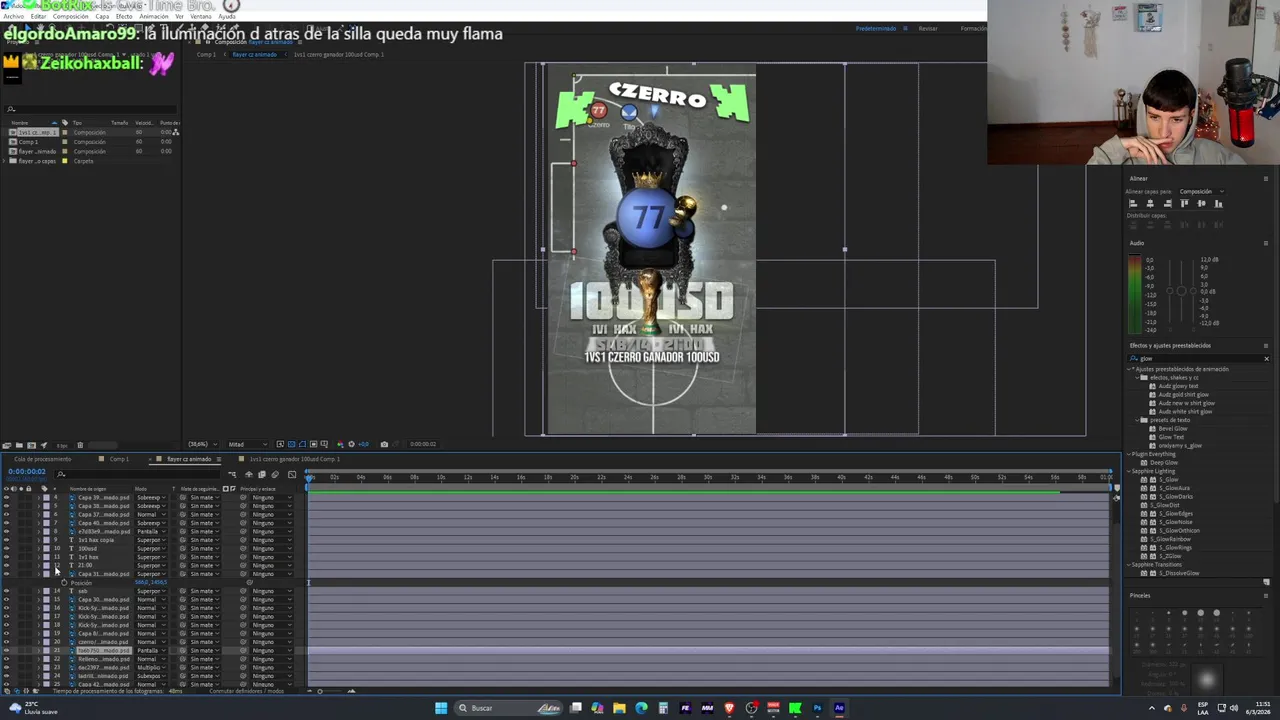Viewport: 1280px width, 720px height.
Task: Click the project panel search field
Action: (90, 109)
